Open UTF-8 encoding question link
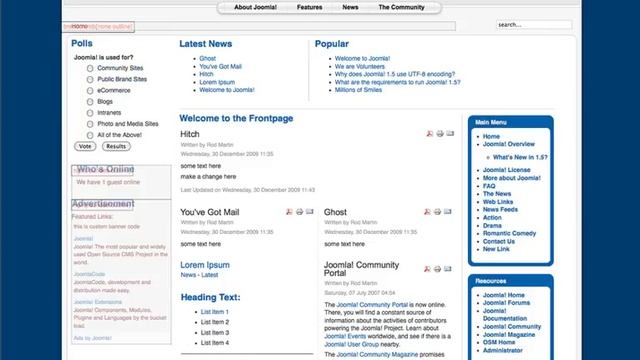 tap(395, 74)
